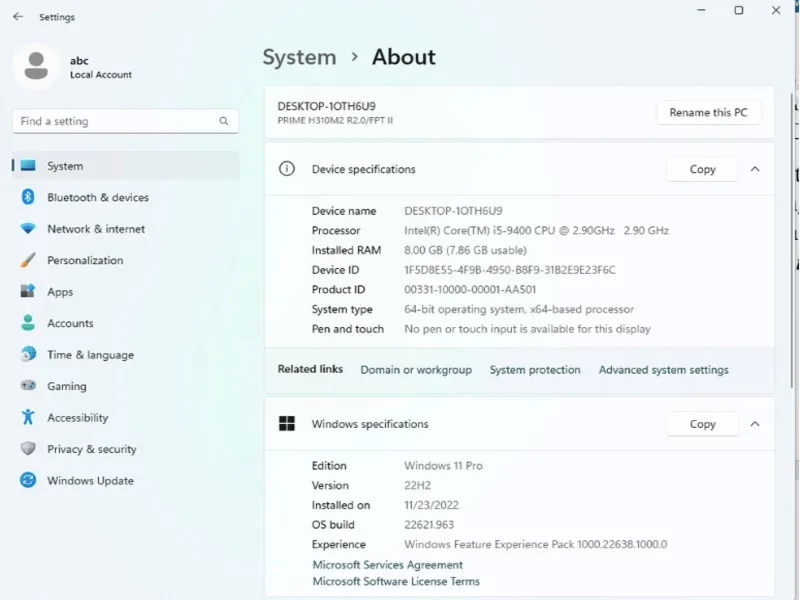Image resolution: width=800 pixels, height=600 pixels.
Task: Click the Time & language globe icon
Action: point(28,354)
